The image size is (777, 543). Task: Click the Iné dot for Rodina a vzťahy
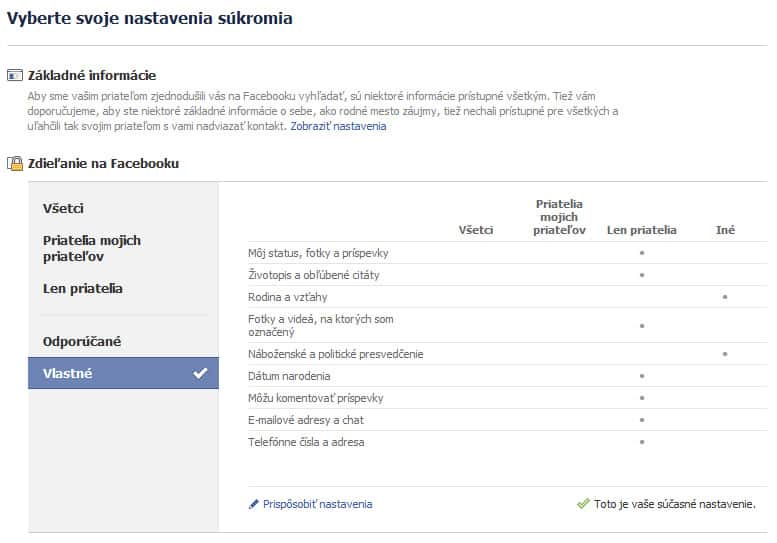point(725,297)
